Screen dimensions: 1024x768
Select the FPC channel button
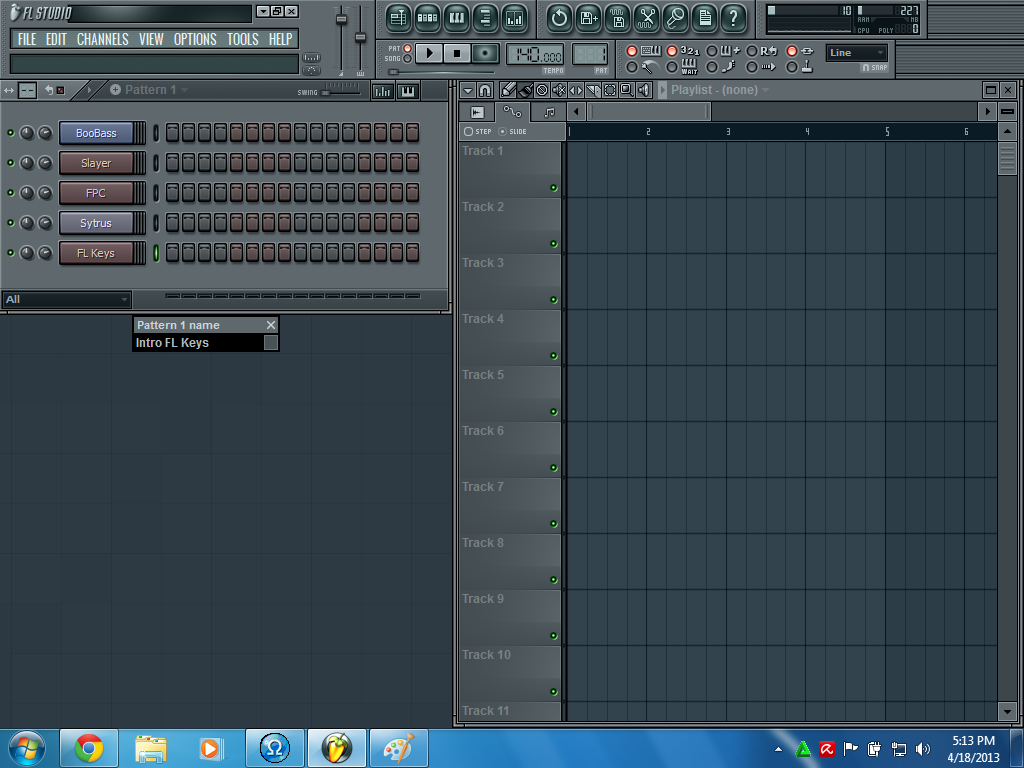pos(96,193)
